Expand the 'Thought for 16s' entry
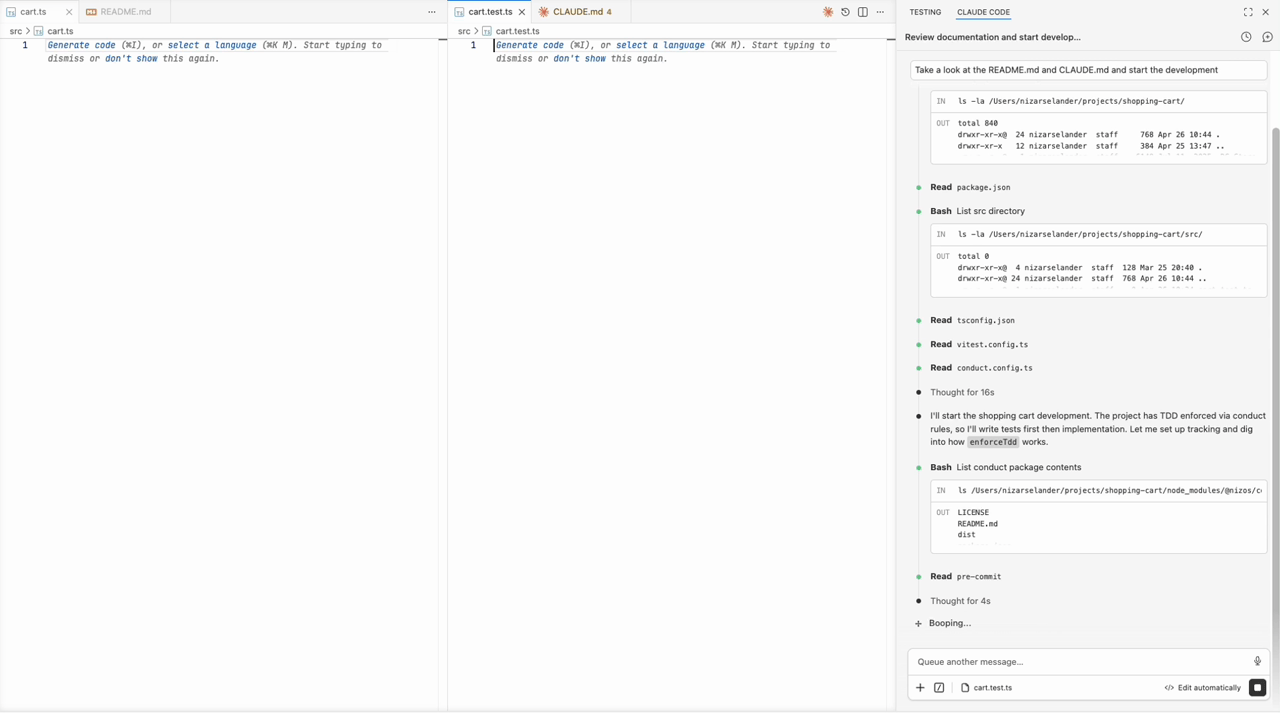Image resolution: width=1280 pixels, height=713 pixels. tap(962, 392)
